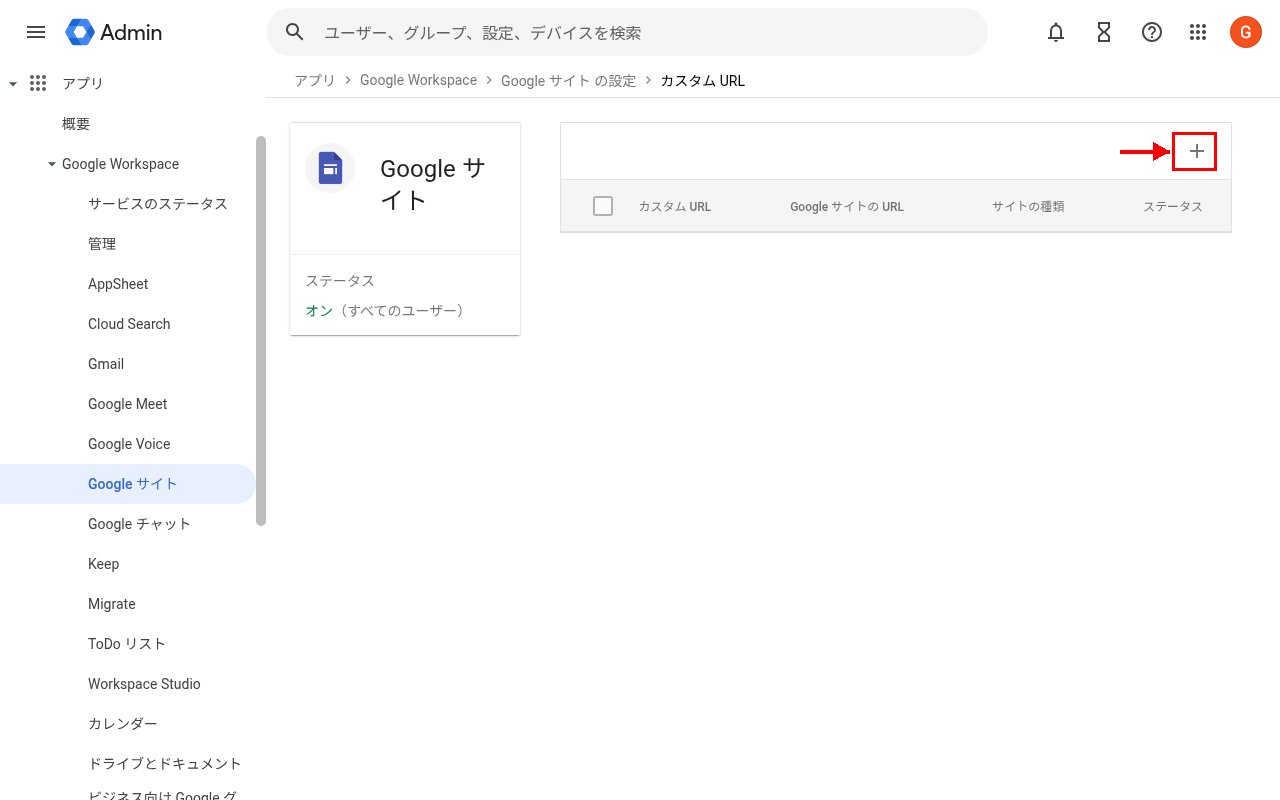Click the search magnifier icon
The image size is (1280, 800).
click(294, 32)
